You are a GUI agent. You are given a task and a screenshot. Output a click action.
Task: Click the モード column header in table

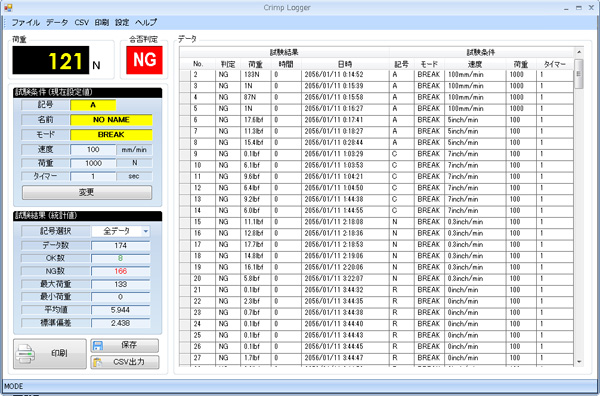pyautogui.click(x=429, y=64)
